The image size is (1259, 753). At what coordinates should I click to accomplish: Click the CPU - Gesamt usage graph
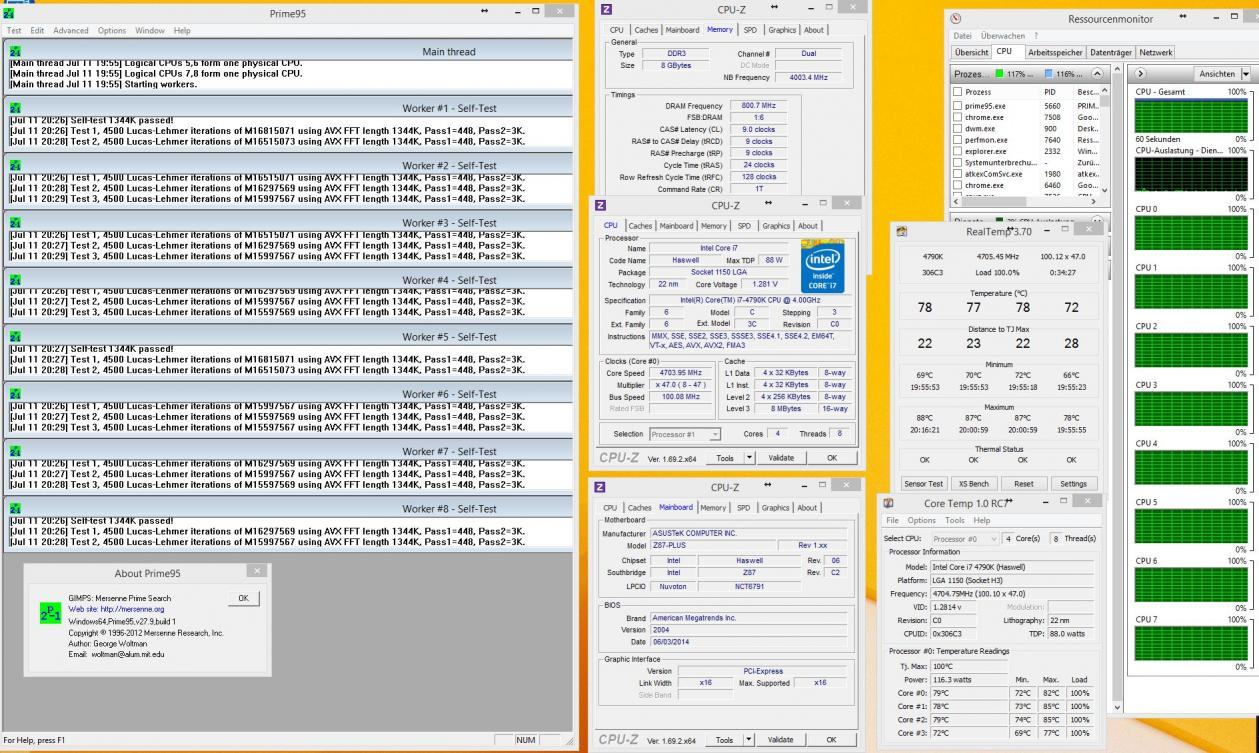(1192, 115)
